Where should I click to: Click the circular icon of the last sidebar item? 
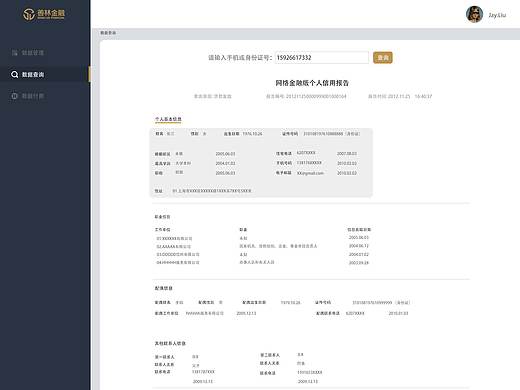click(x=14, y=96)
